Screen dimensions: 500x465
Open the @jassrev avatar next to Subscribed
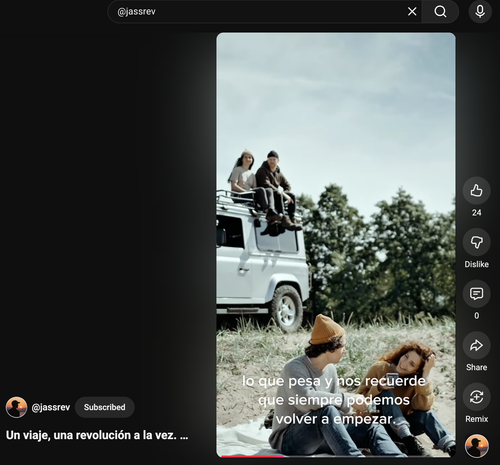tap(16, 407)
